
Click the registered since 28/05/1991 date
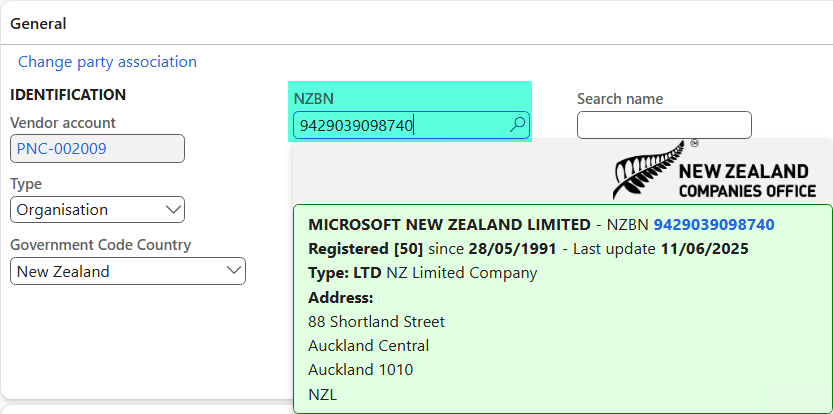click(512, 249)
